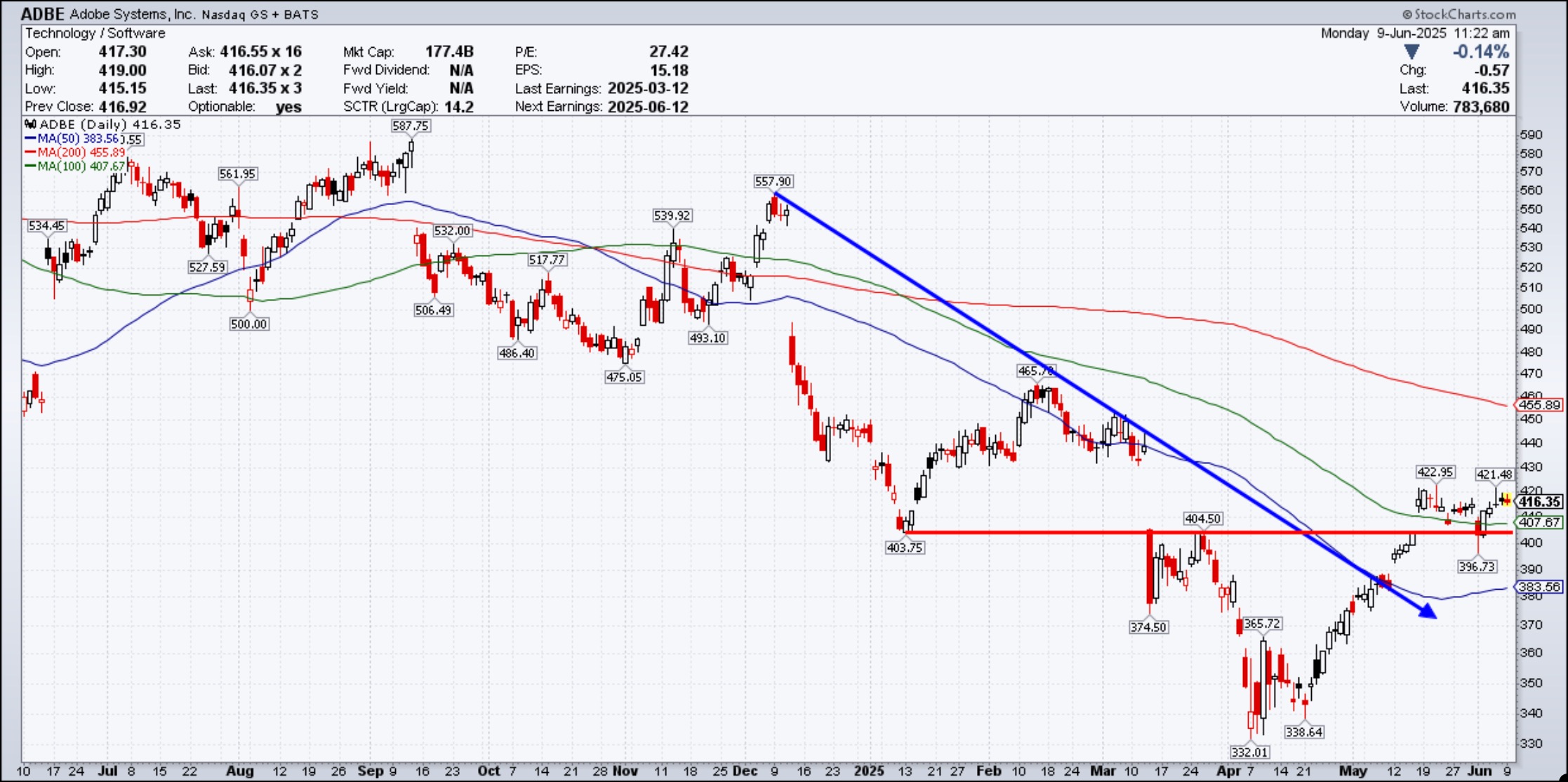Click the 2025 year label on the time axis
This screenshot has width=1568, height=782.
pyautogui.click(x=869, y=771)
